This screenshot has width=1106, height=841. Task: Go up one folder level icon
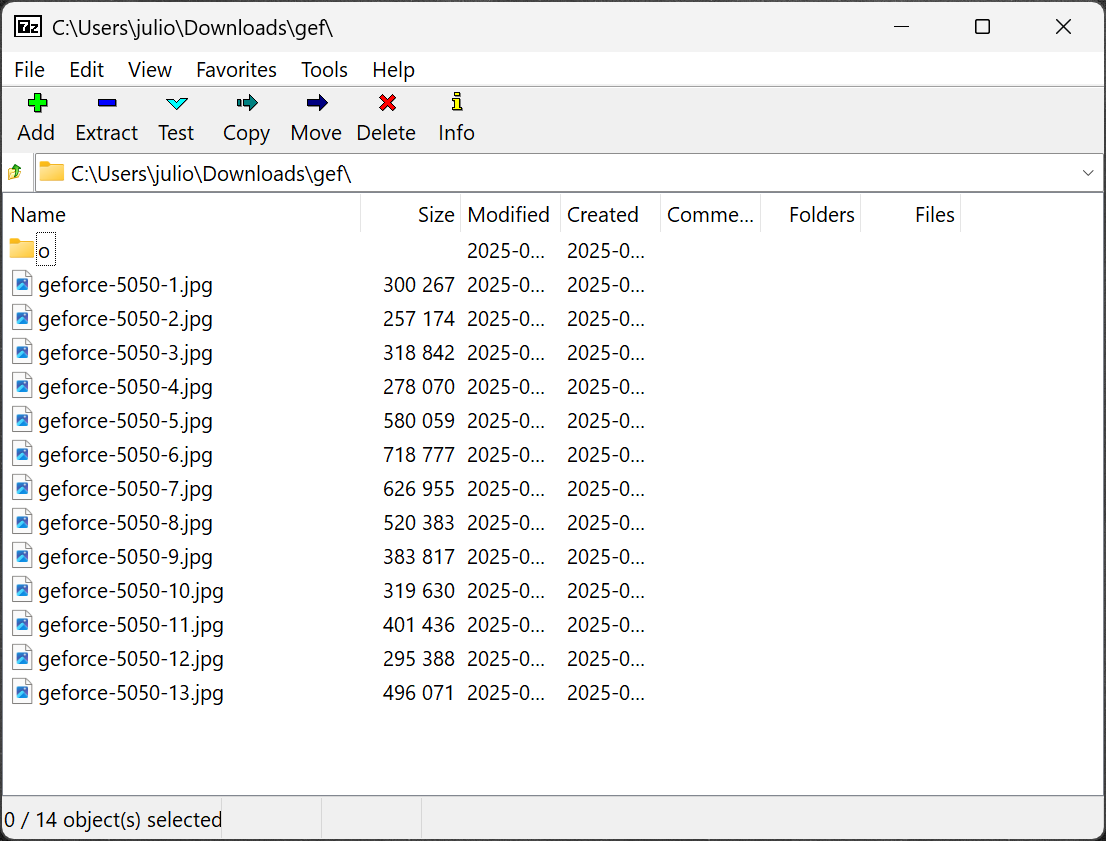[15, 172]
